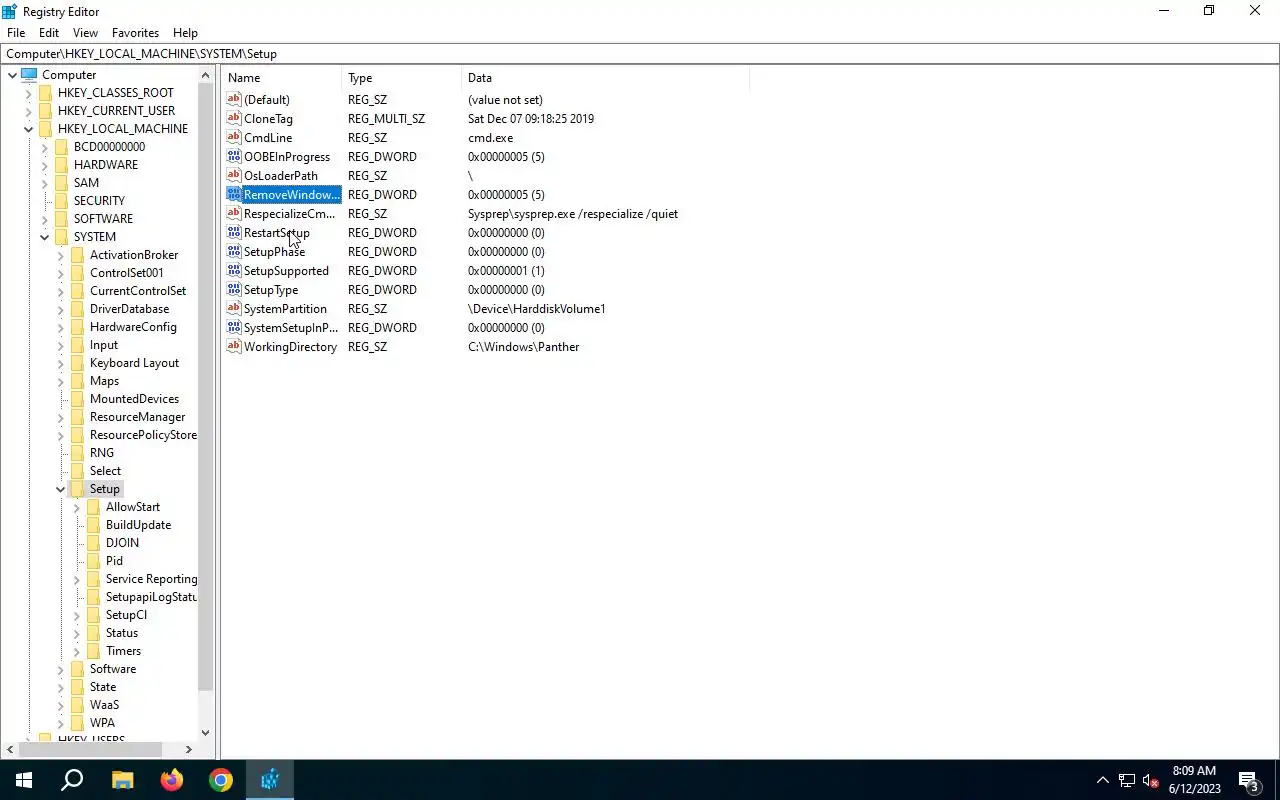Click tree pane scroll right arrow
The width and height of the screenshot is (1280, 800).
click(188, 749)
